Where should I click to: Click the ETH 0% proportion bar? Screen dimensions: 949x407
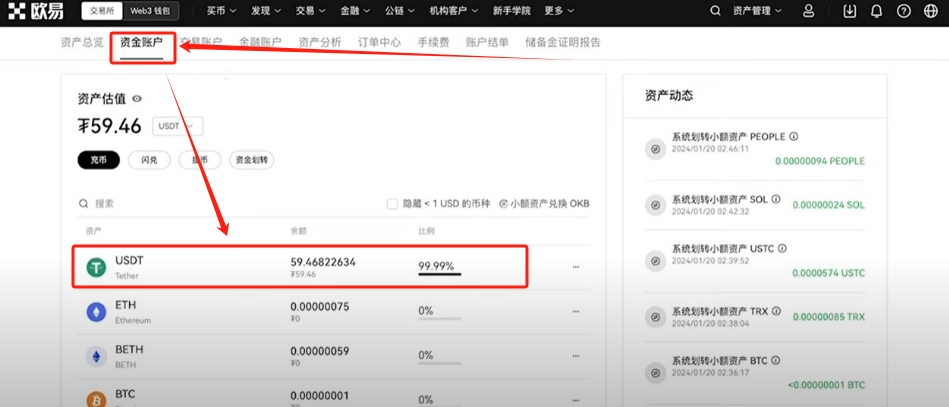click(439, 319)
